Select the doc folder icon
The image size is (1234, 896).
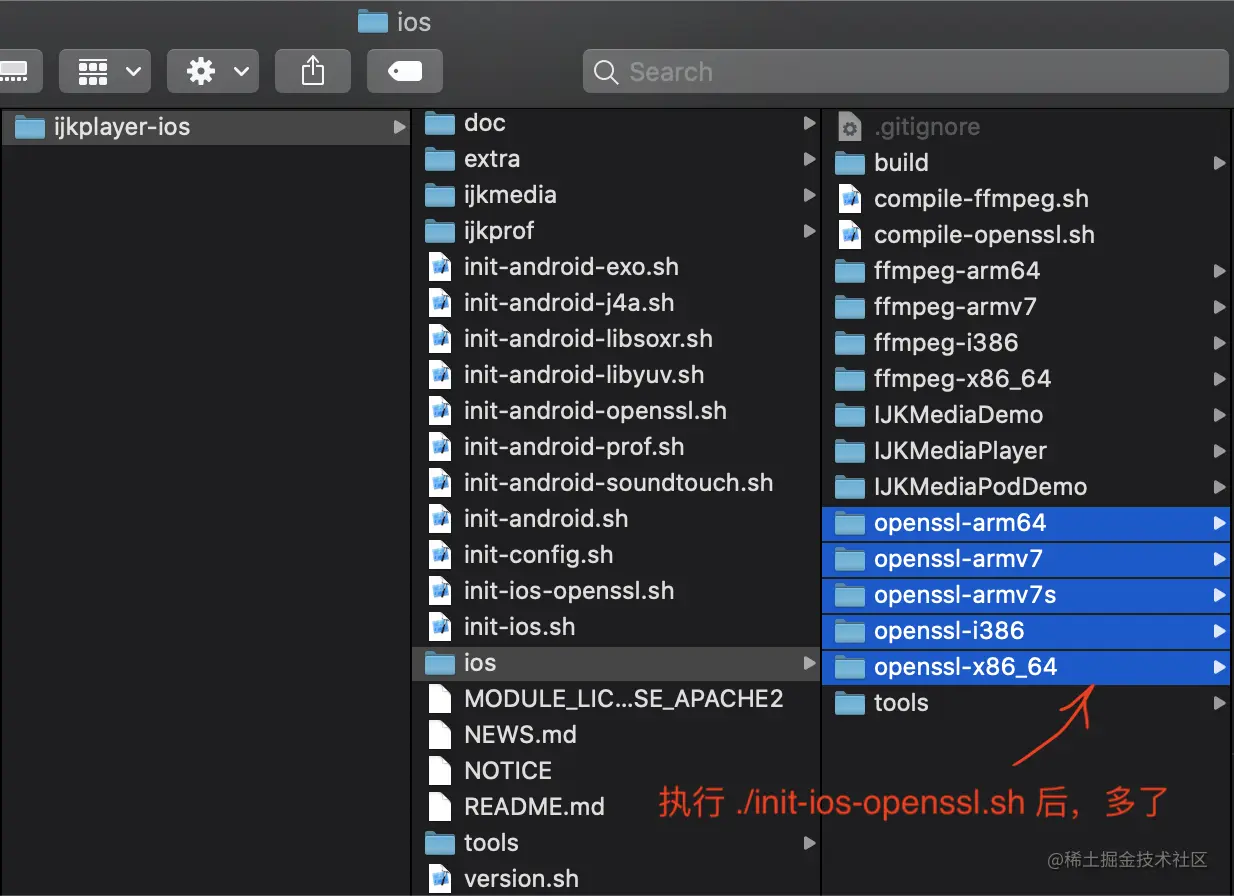440,123
